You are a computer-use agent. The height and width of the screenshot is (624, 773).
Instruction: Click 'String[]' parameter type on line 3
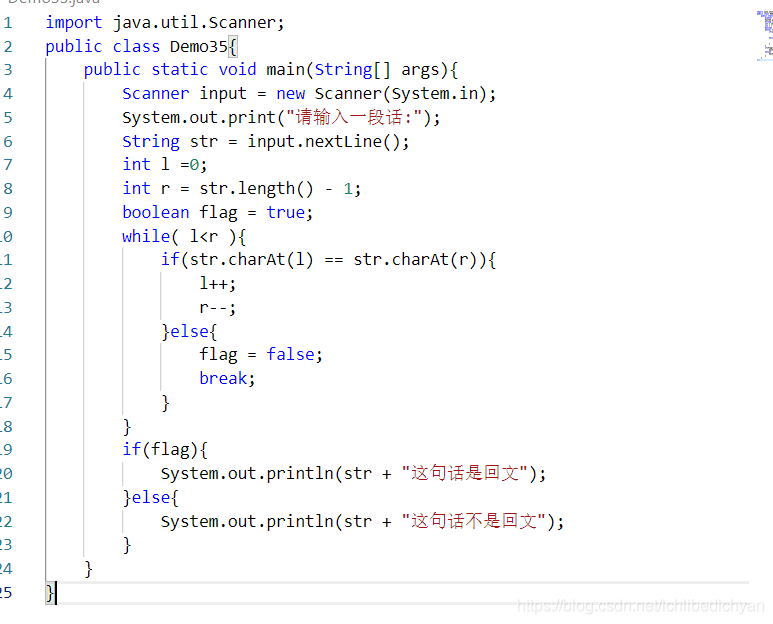(x=352, y=69)
